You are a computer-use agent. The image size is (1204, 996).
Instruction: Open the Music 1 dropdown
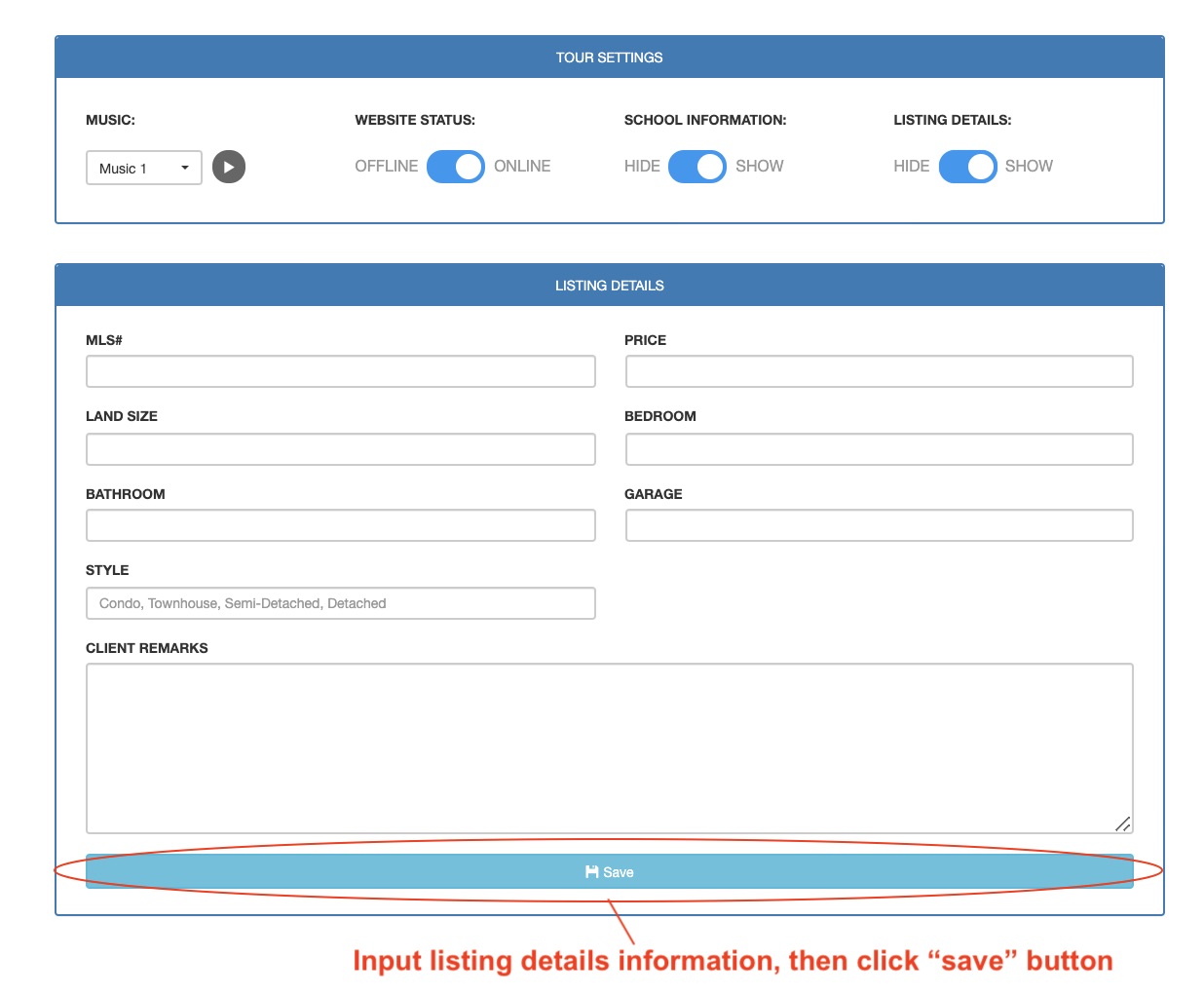click(x=144, y=168)
